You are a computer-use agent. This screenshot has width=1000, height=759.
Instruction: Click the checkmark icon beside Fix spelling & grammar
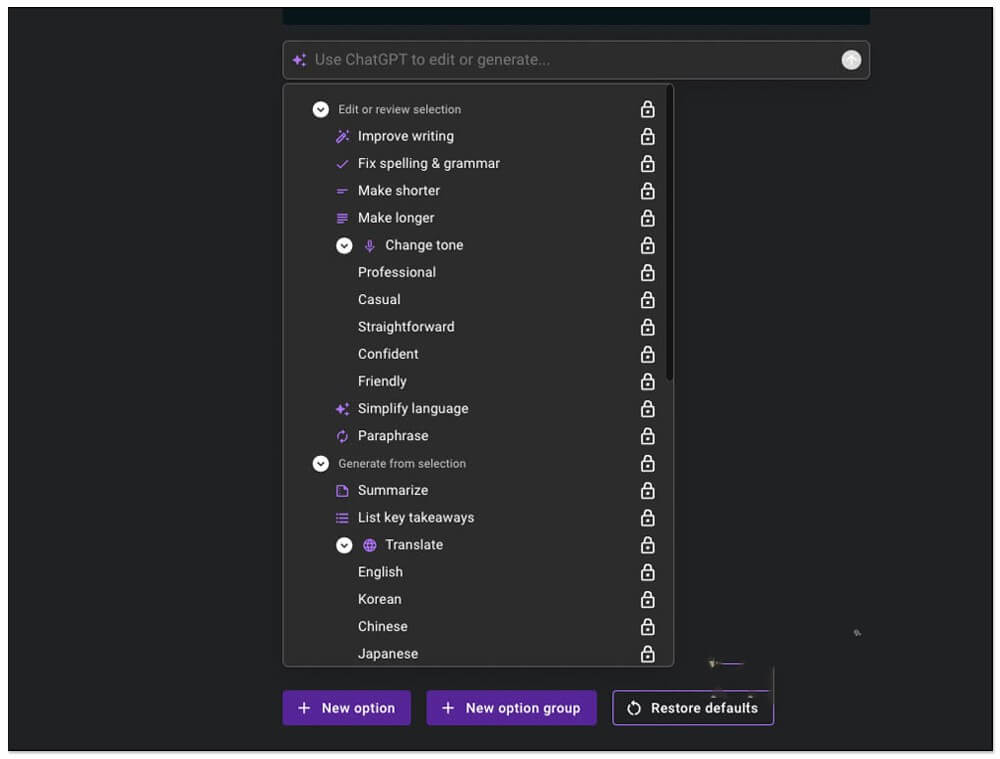tap(342, 164)
